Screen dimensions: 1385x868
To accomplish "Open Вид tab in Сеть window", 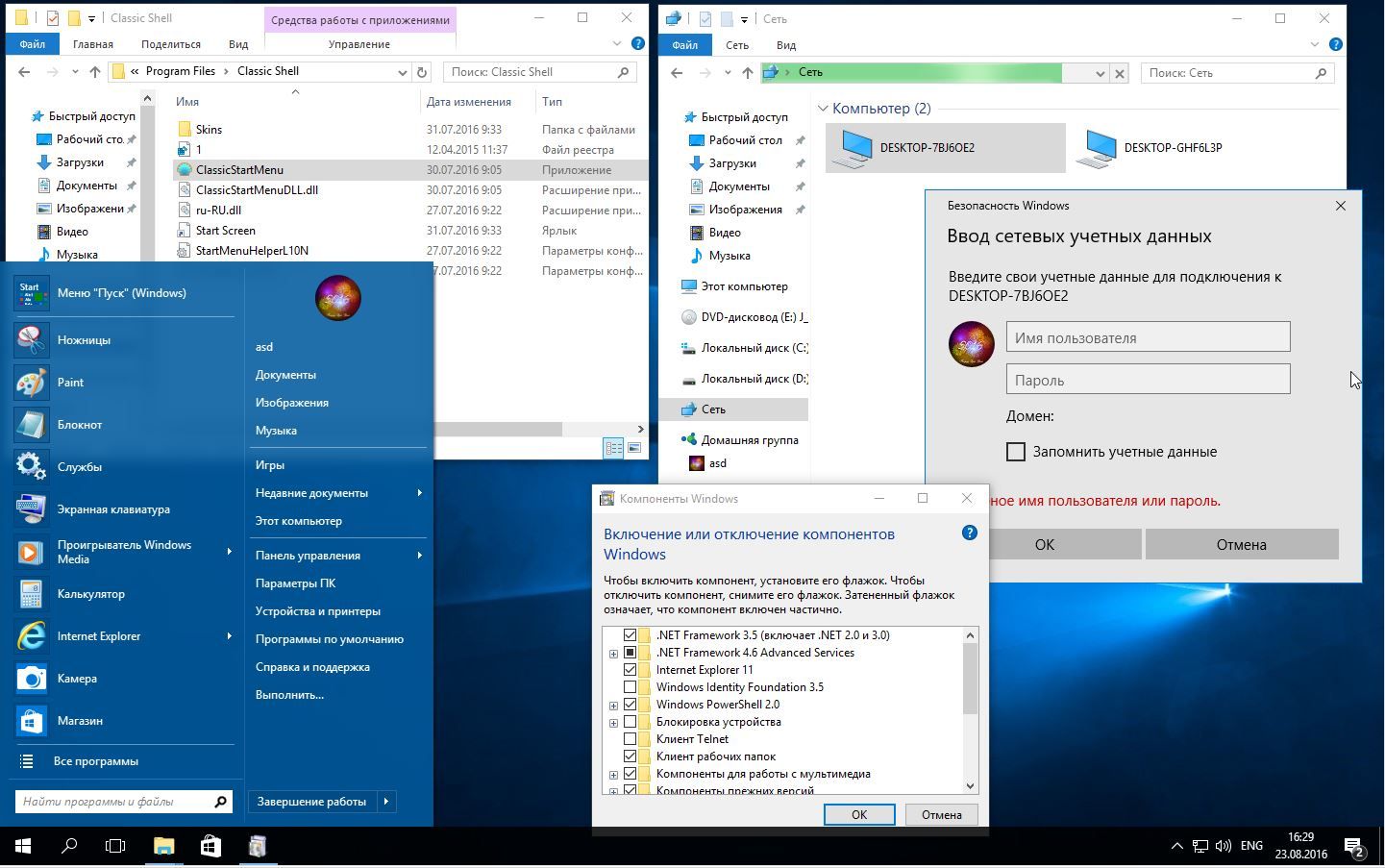I will click(786, 45).
